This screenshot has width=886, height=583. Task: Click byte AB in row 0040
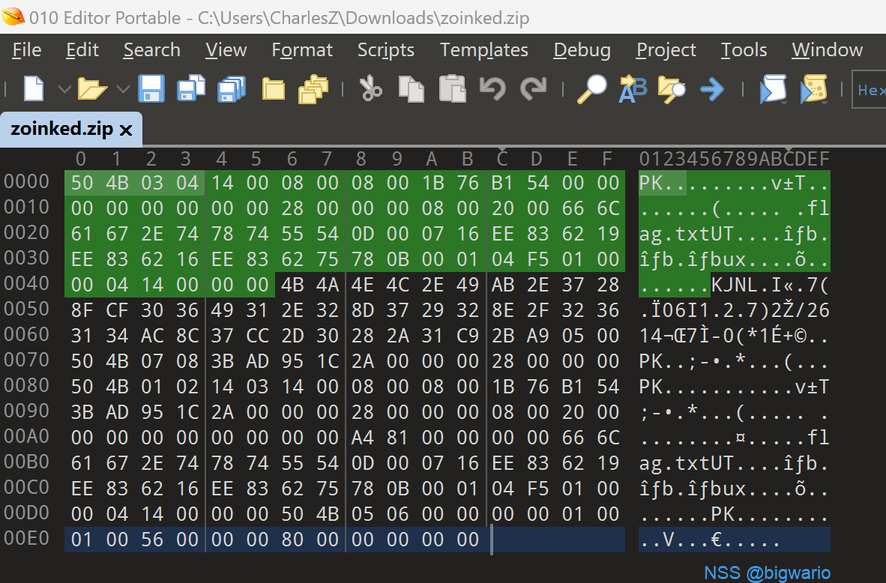[x=503, y=285]
